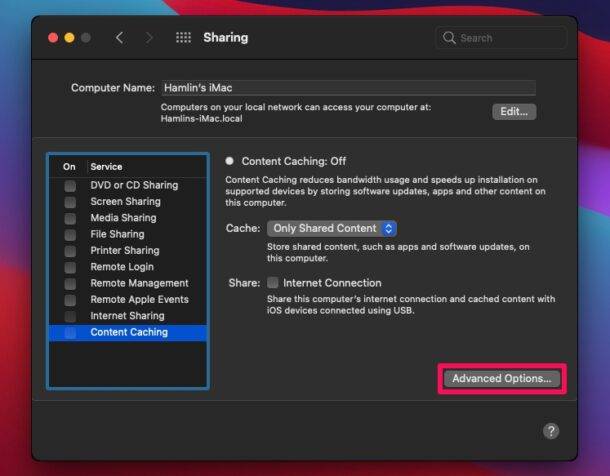Click the forward chevron arrow
Screen dimensions: 610x476
pos(150,38)
